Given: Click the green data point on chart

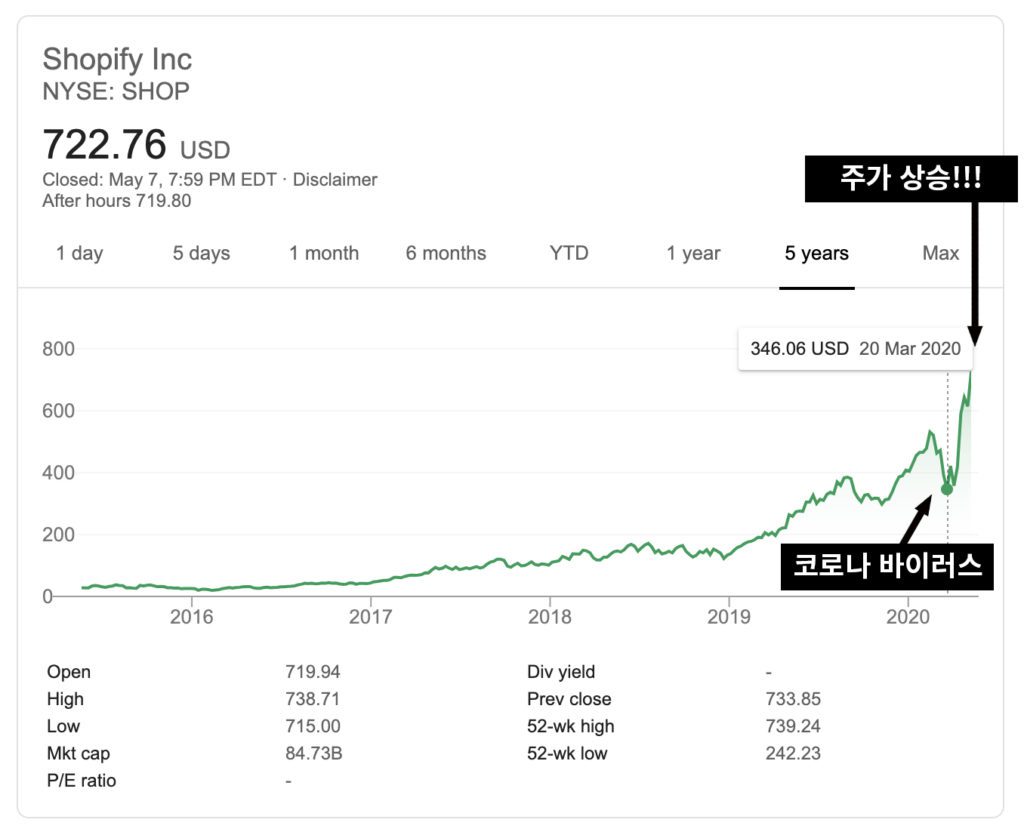Looking at the screenshot, I should click(947, 489).
